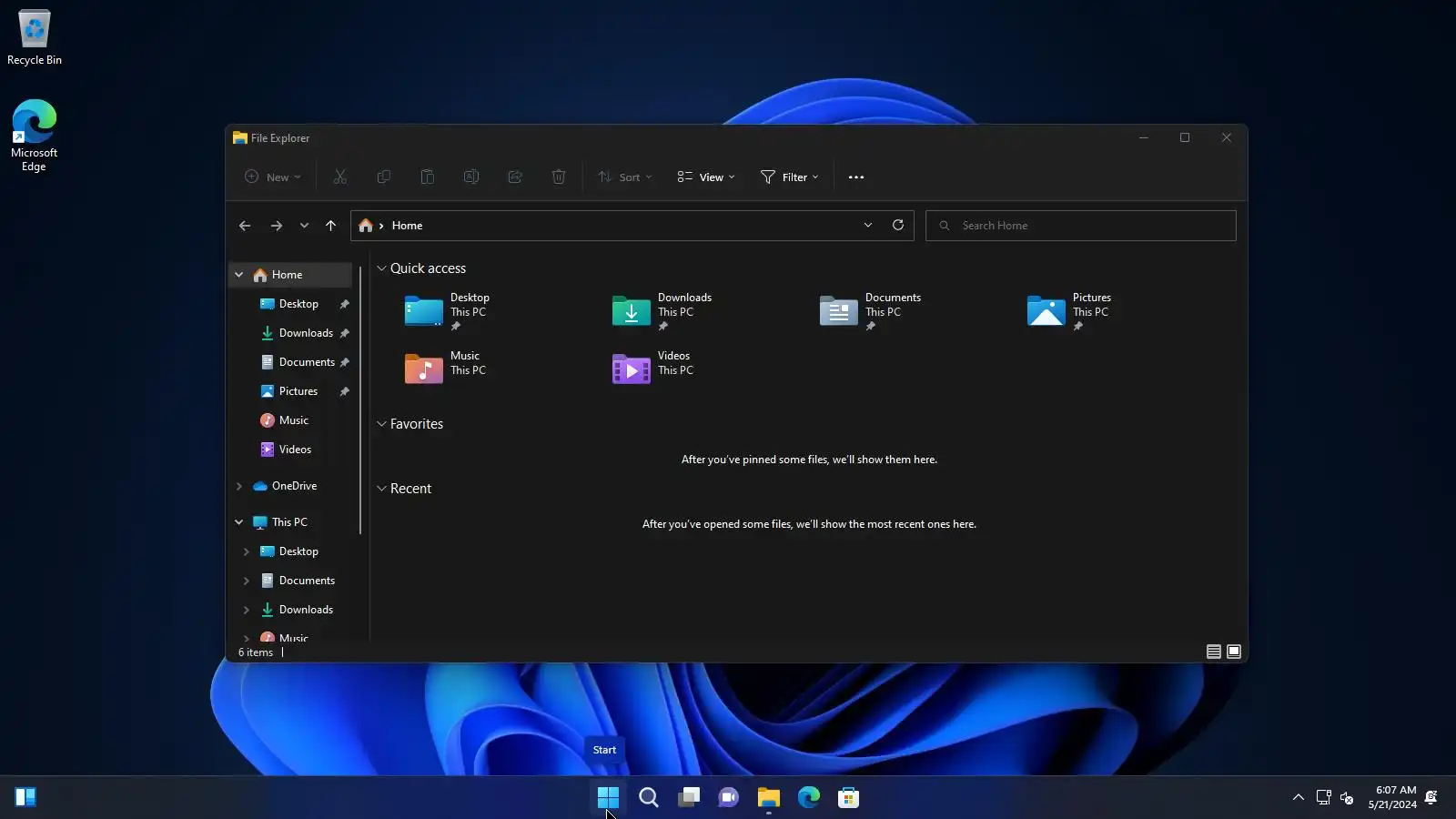This screenshot has width=1456, height=819.
Task: Click the Delete trash icon
Action: click(559, 177)
